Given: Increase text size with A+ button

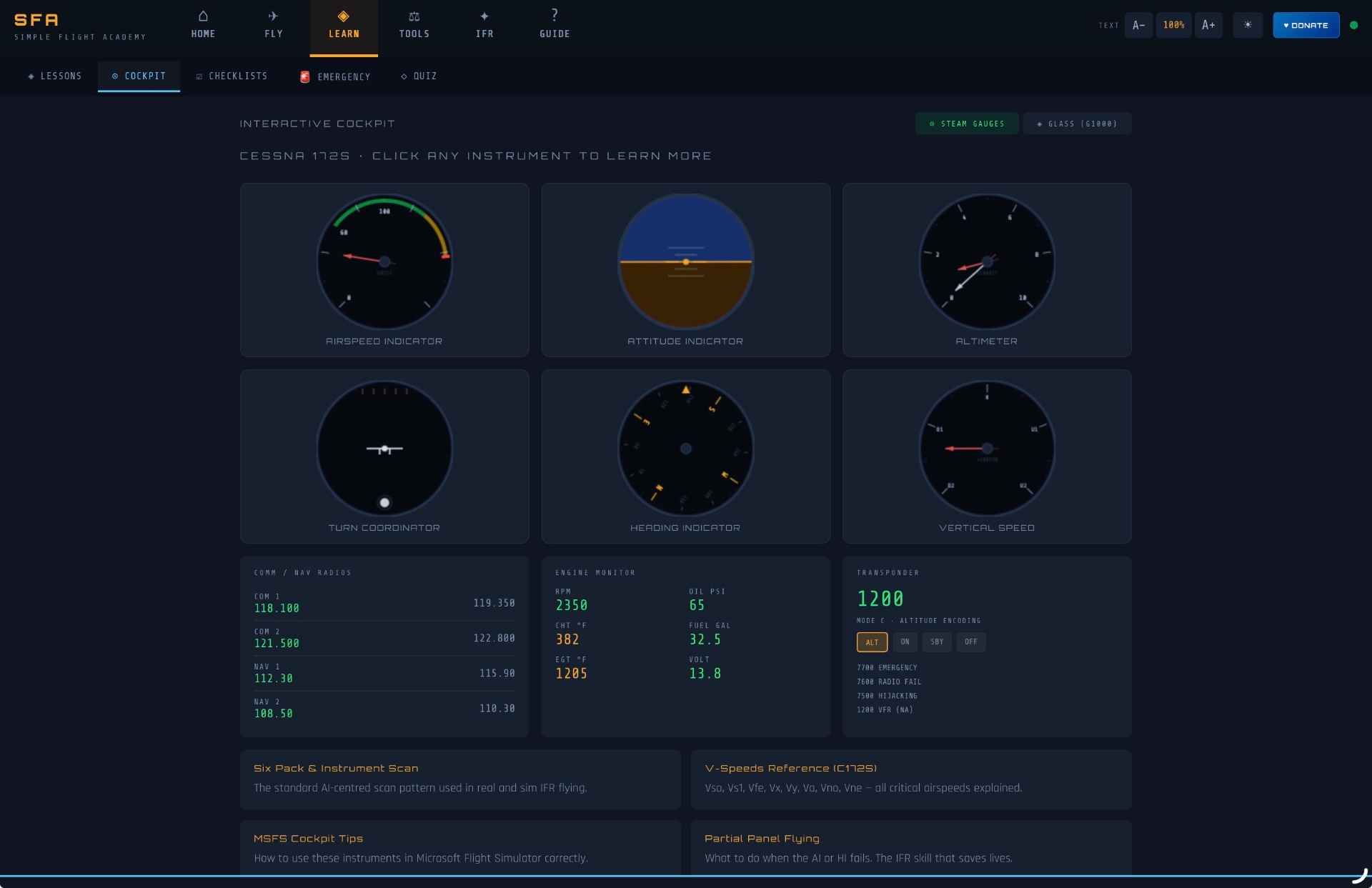Looking at the screenshot, I should 1208,25.
